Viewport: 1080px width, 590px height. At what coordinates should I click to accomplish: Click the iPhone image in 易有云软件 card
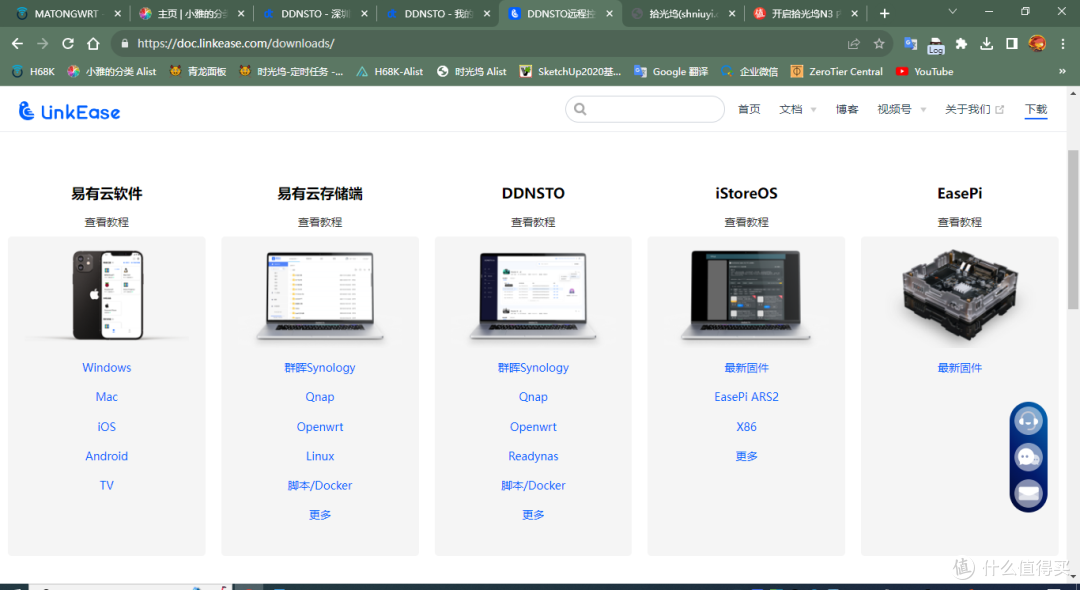coord(107,295)
